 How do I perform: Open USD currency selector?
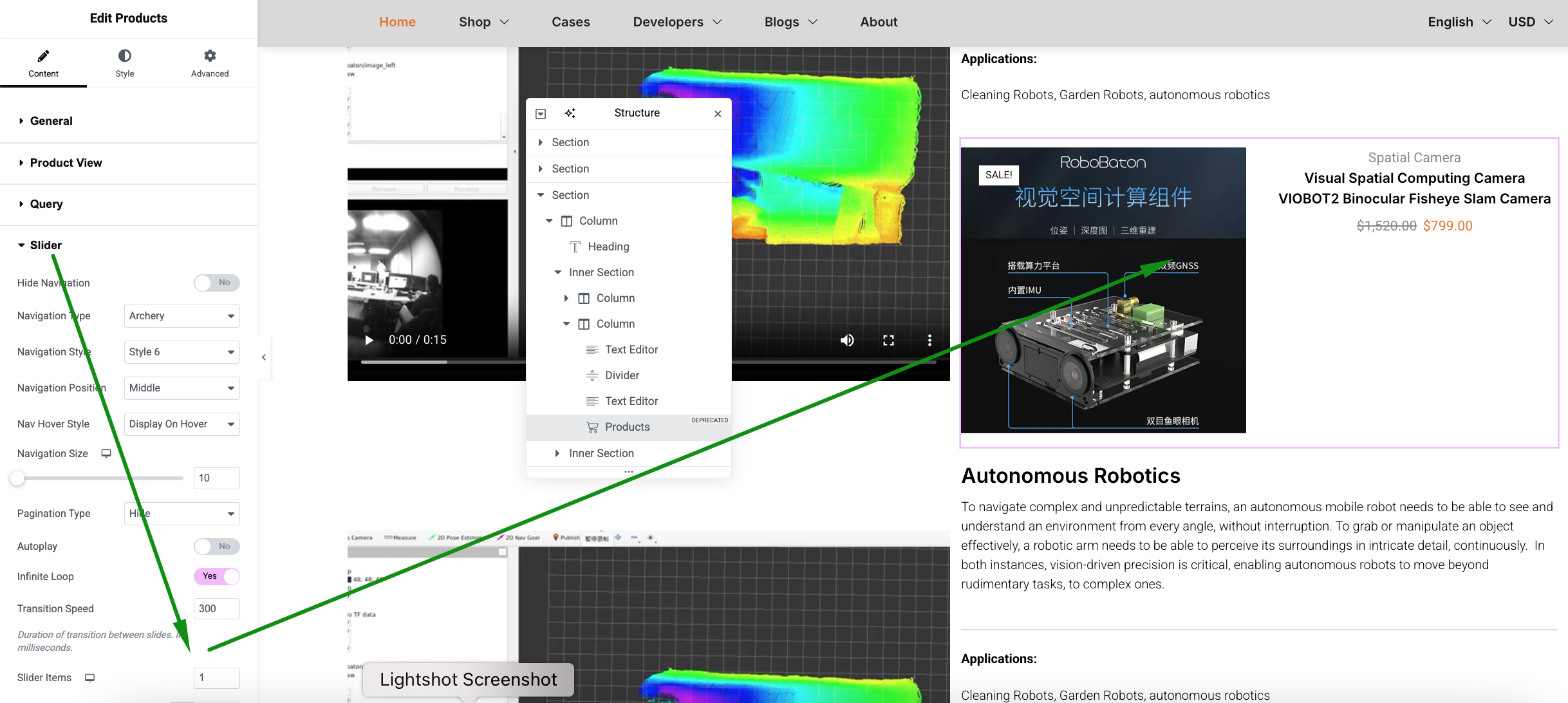pos(1531,22)
